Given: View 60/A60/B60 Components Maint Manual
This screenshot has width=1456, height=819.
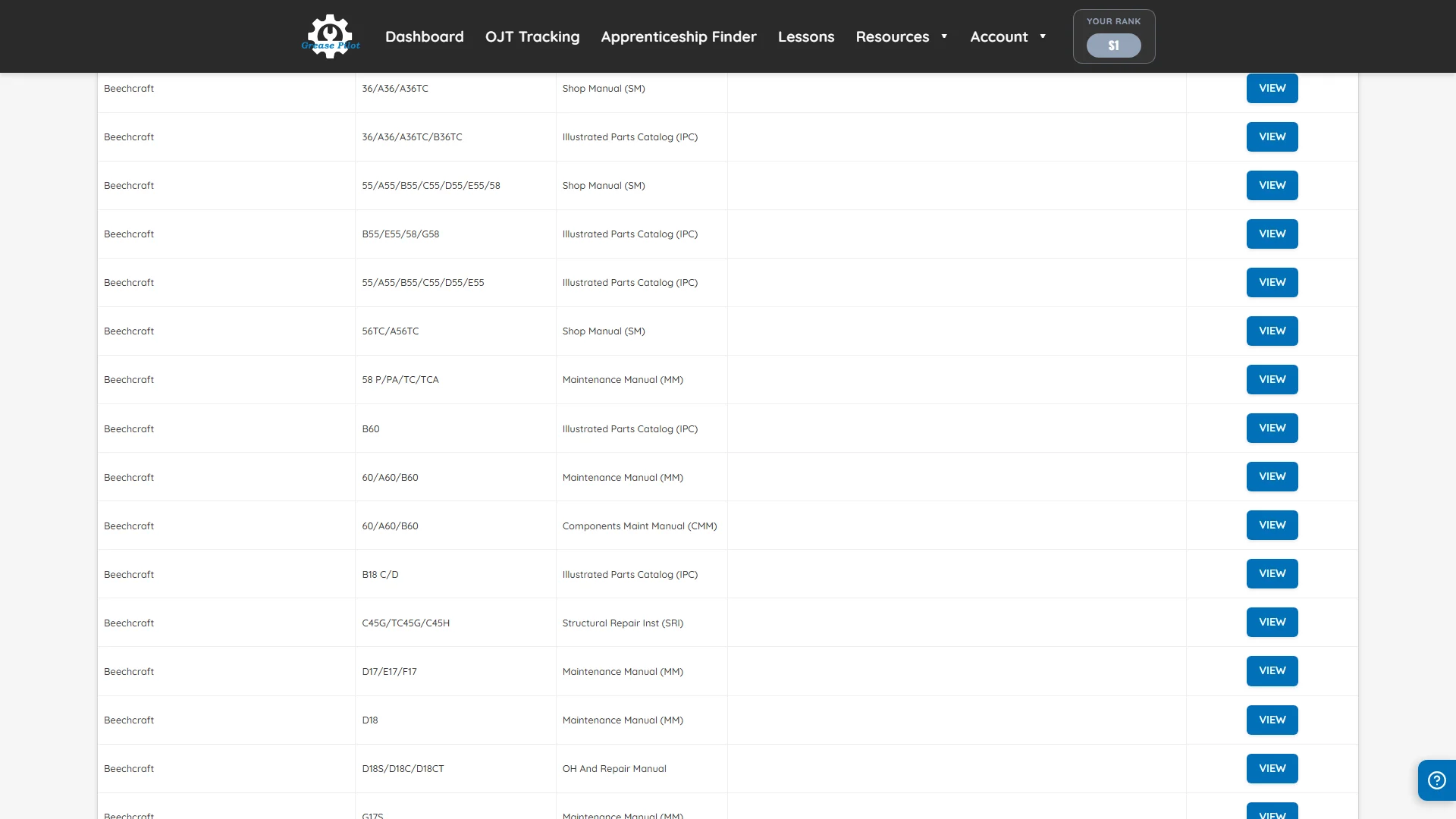Looking at the screenshot, I should coord(1272,525).
